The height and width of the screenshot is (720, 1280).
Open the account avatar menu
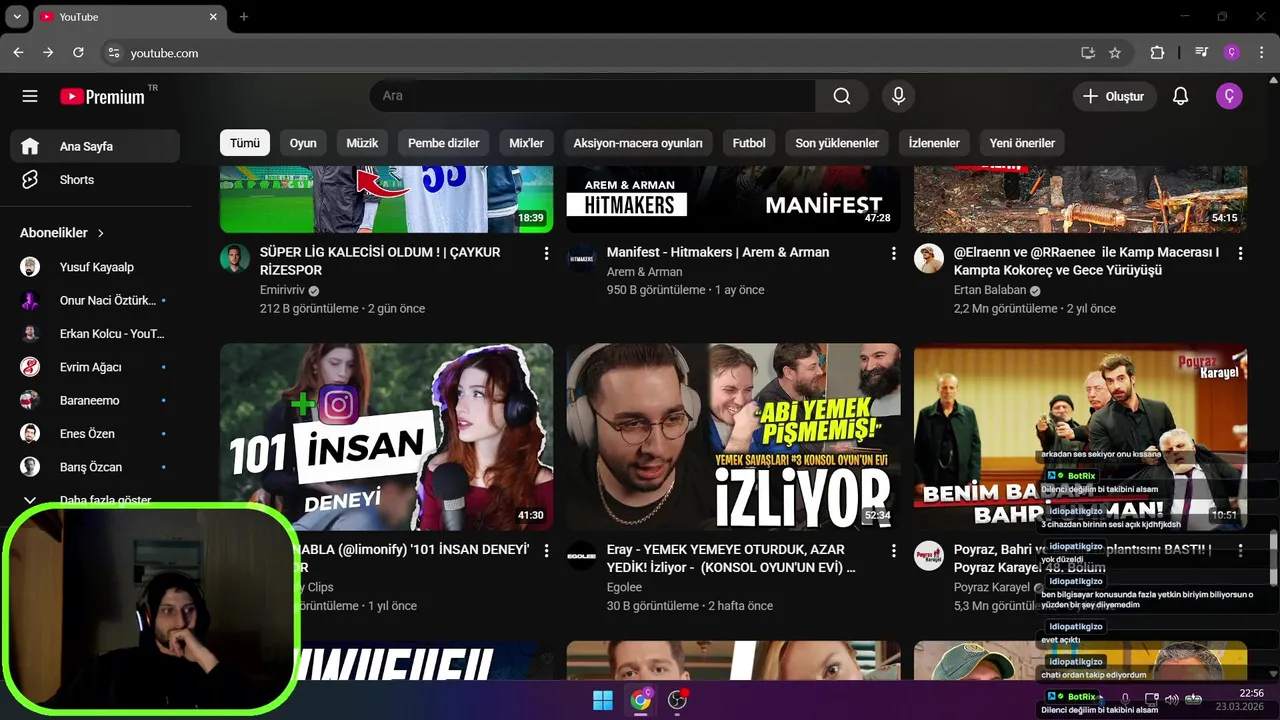click(x=1229, y=96)
